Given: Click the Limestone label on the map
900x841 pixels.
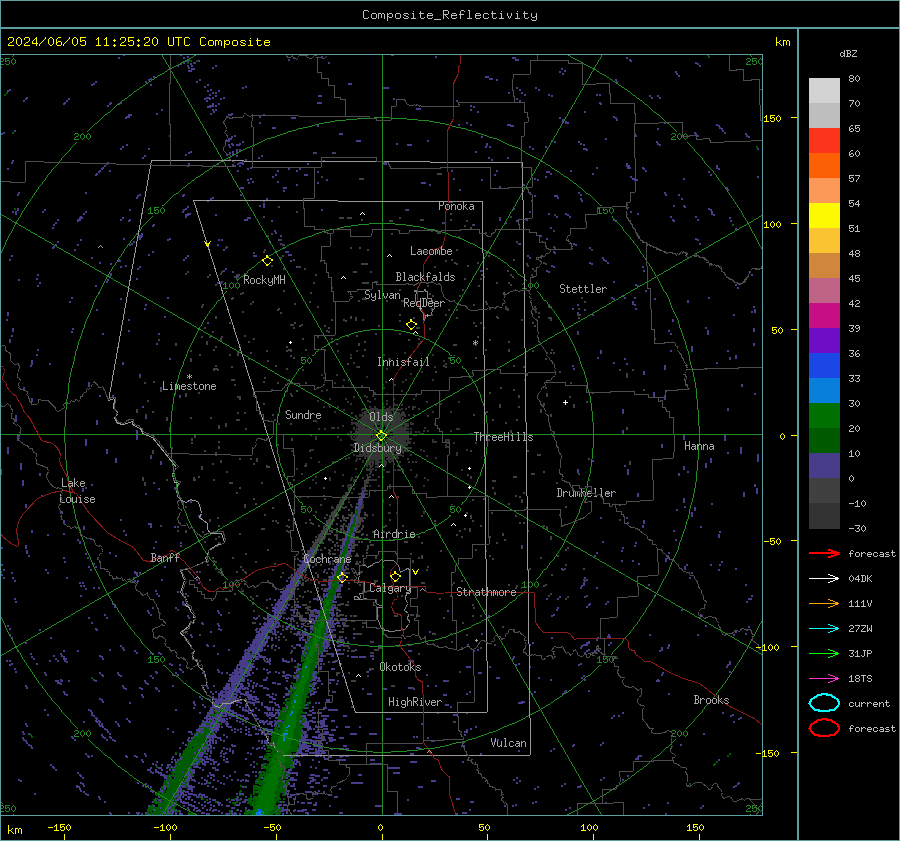Looking at the screenshot, I should [x=189, y=386].
